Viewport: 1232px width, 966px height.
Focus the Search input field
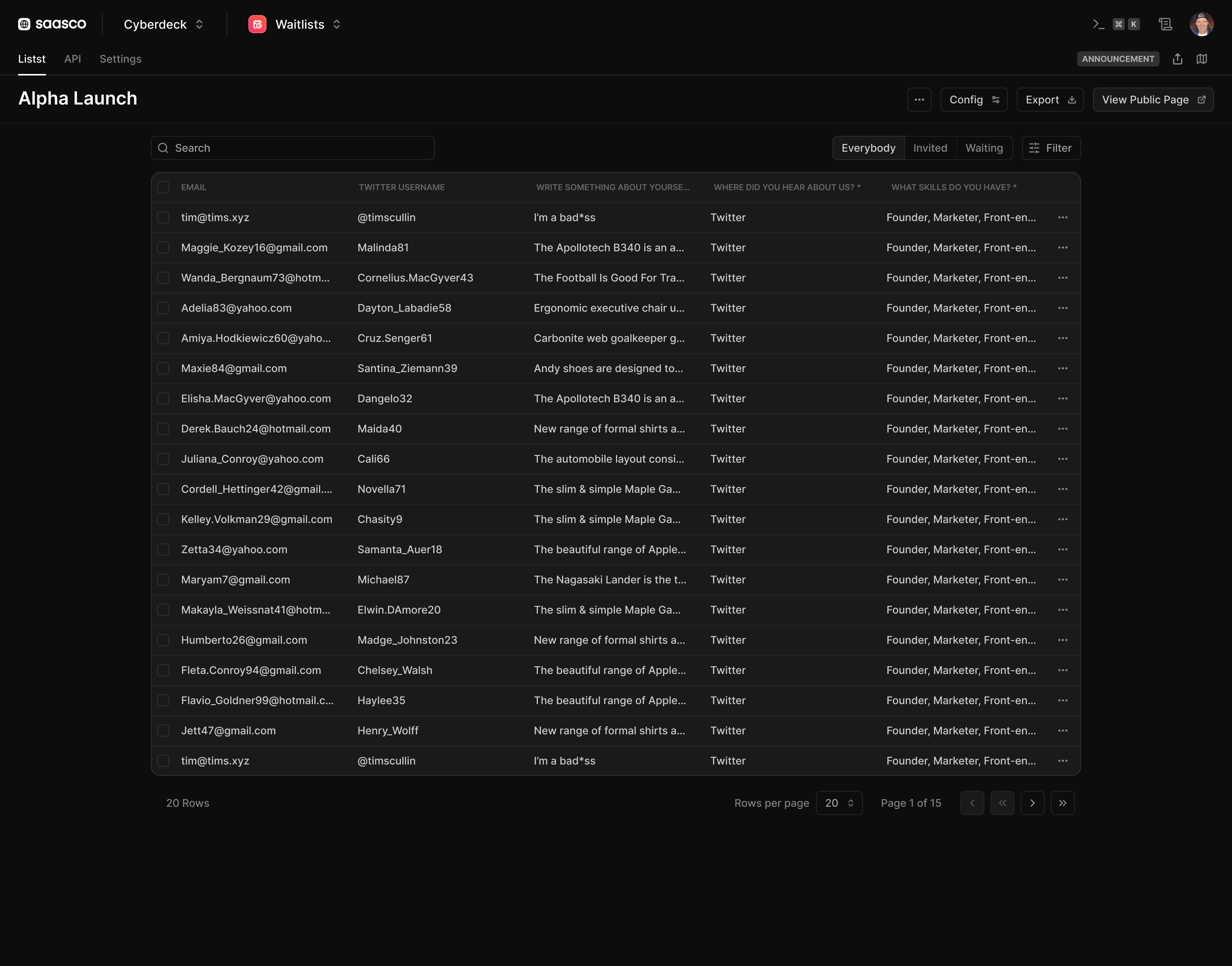[x=293, y=148]
